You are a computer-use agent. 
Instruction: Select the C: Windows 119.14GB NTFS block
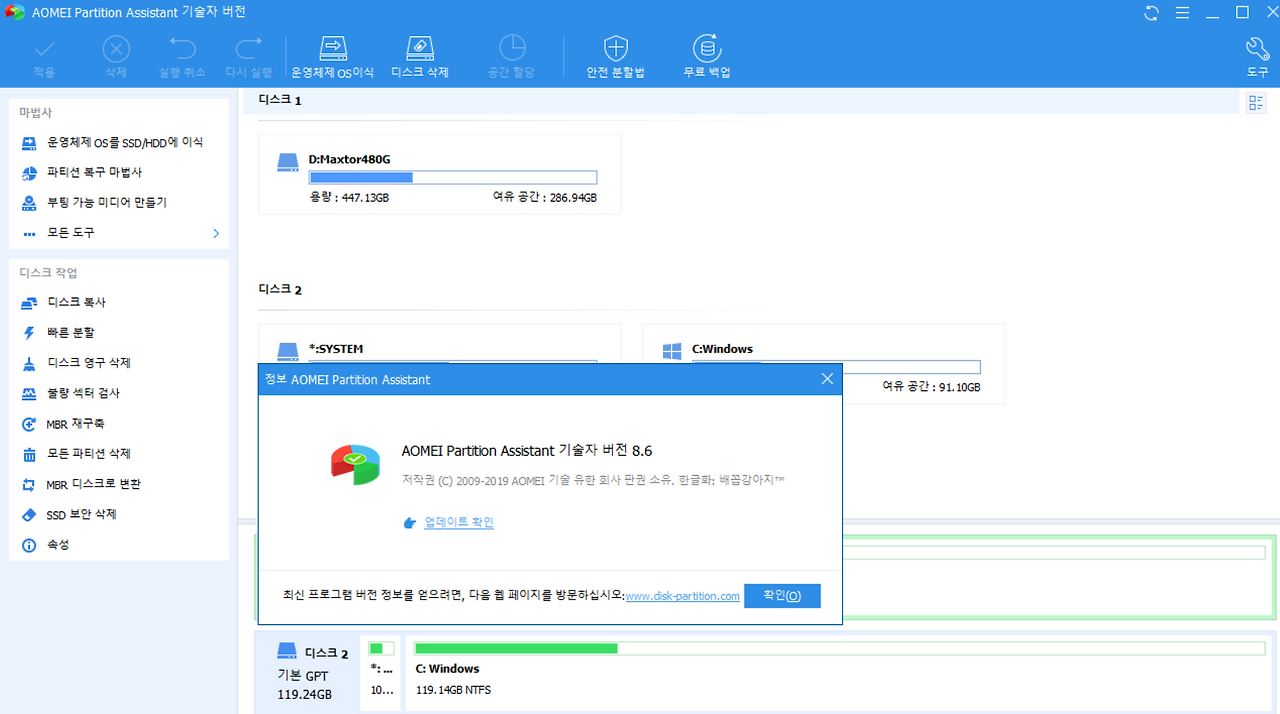click(838, 673)
